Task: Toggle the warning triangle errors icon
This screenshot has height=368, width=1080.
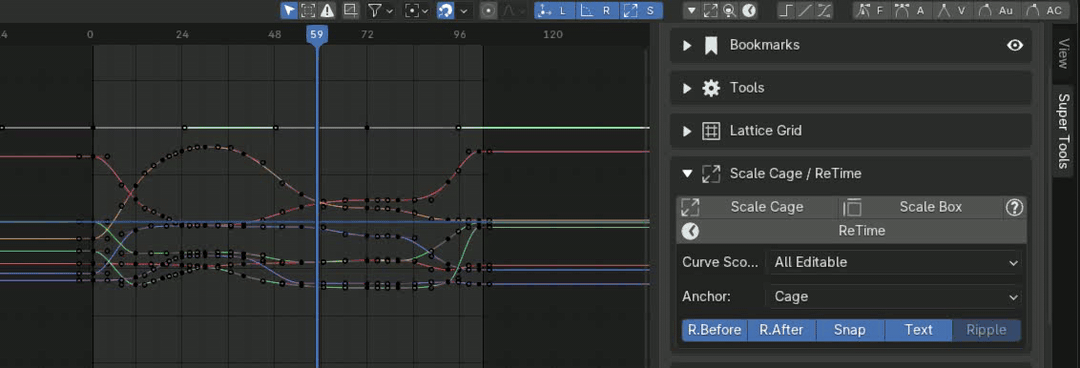Action: [326, 10]
